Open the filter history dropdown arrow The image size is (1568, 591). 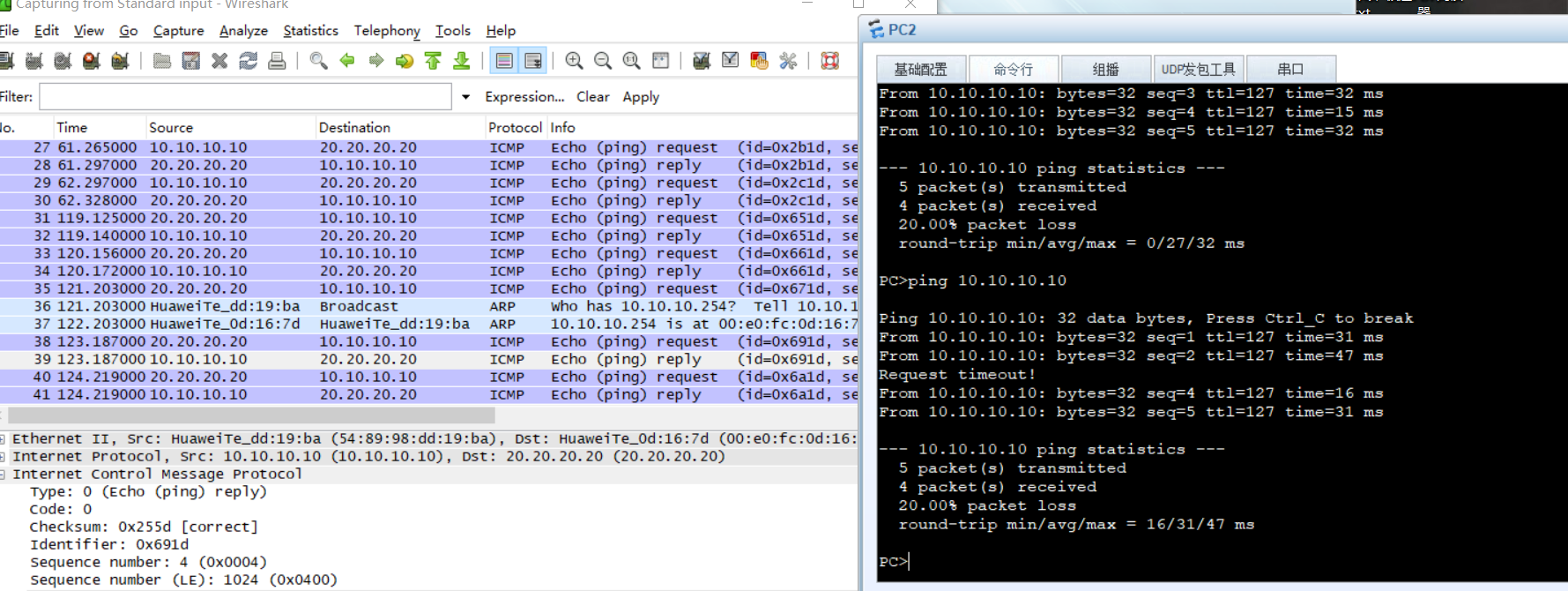(x=465, y=97)
